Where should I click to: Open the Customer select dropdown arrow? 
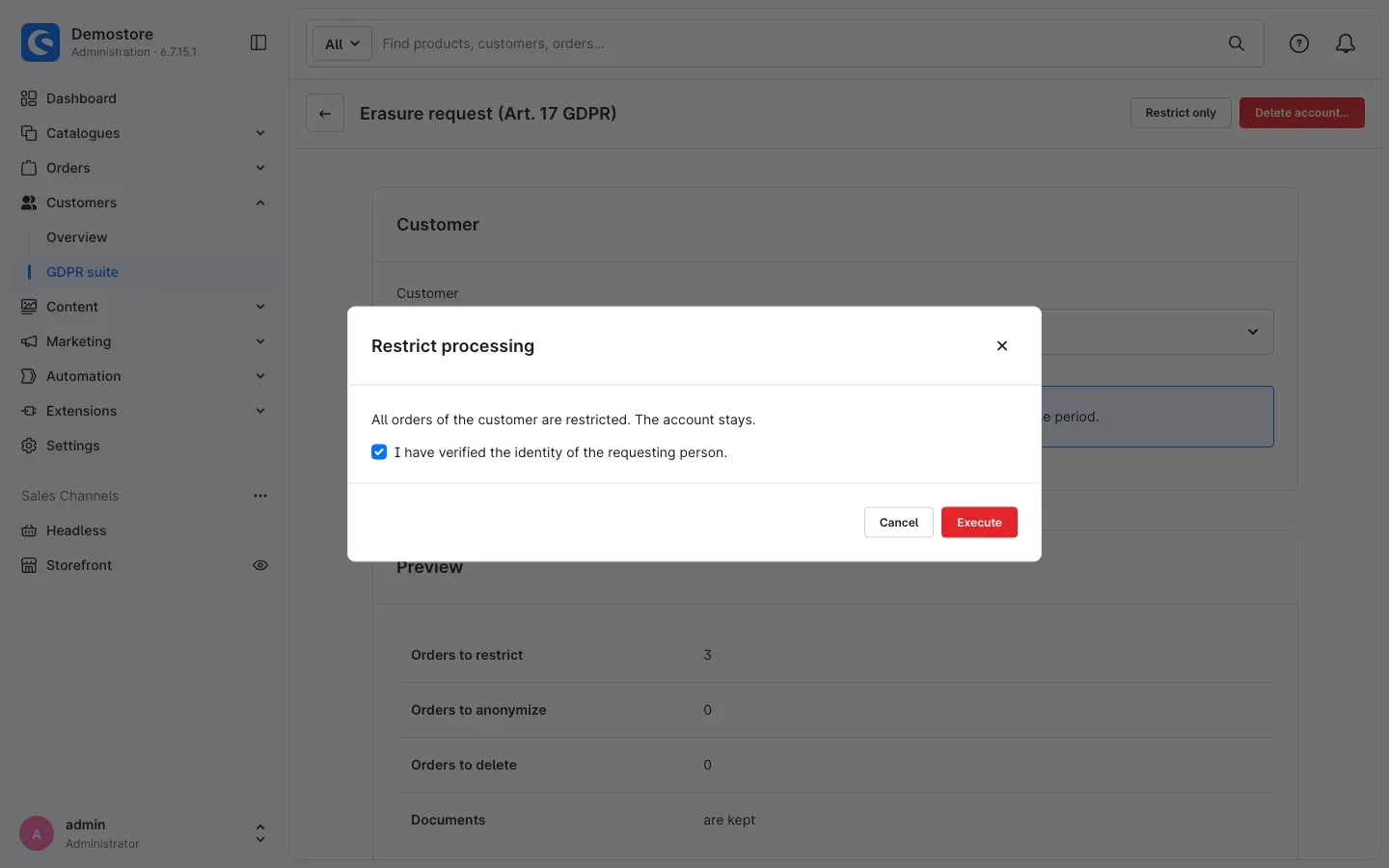(x=1253, y=332)
